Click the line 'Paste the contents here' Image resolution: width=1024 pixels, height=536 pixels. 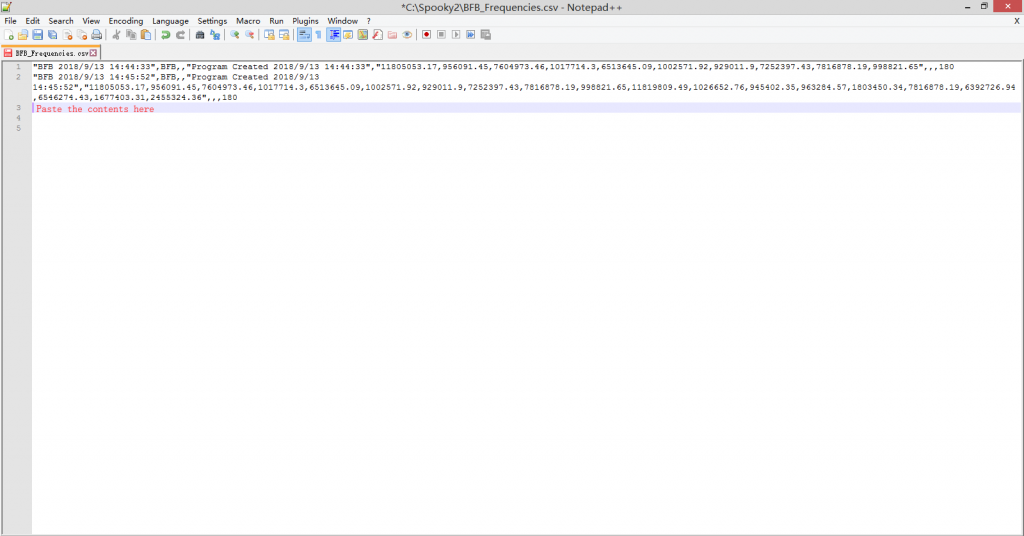pyautogui.click(x=95, y=109)
